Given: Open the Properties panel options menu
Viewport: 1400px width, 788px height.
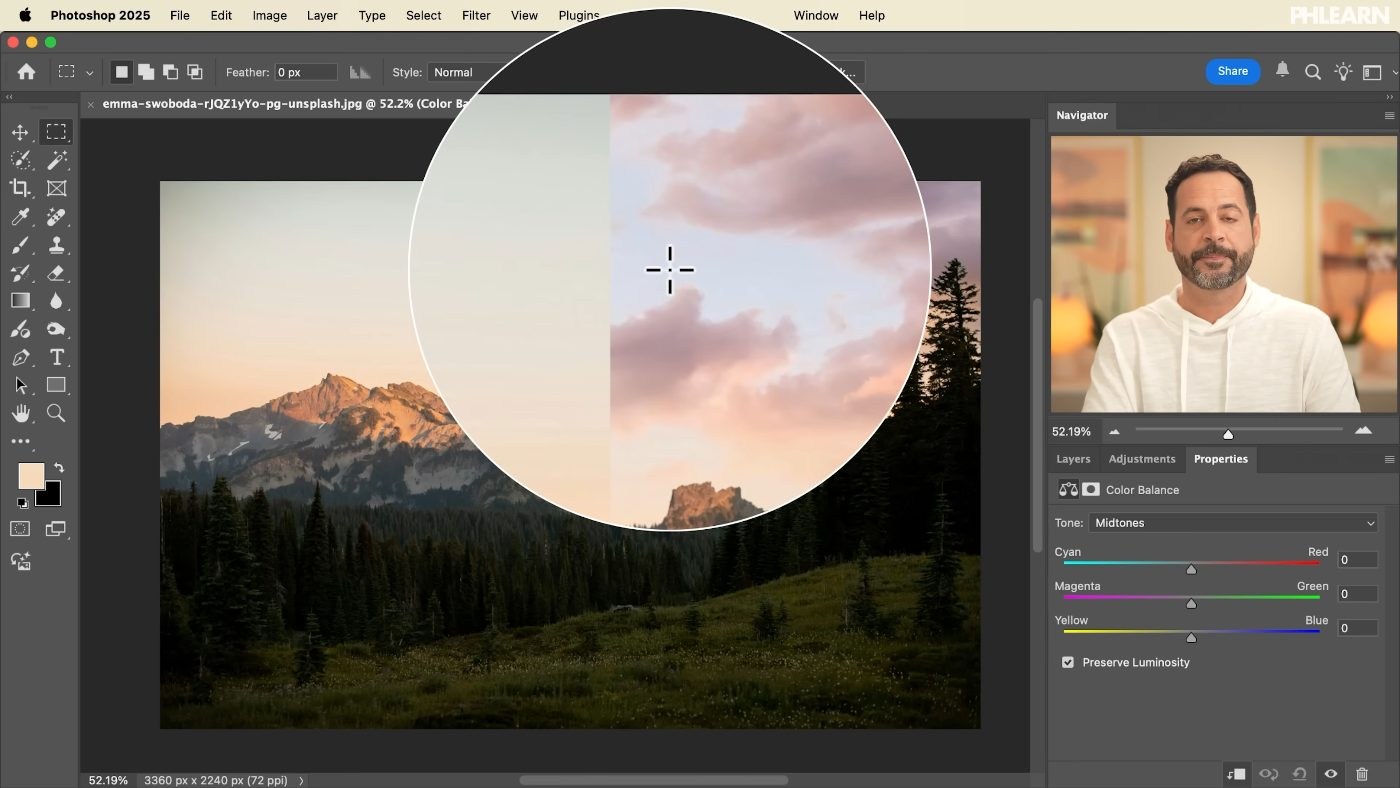Looking at the screenshot, I should (1388, 460).
